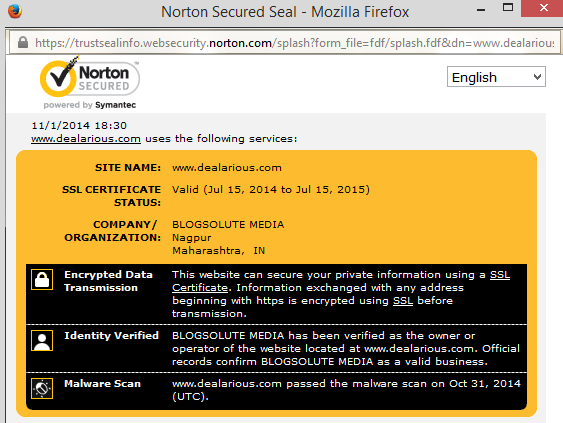Close the Norton Secured Seal window

point(544,8)
